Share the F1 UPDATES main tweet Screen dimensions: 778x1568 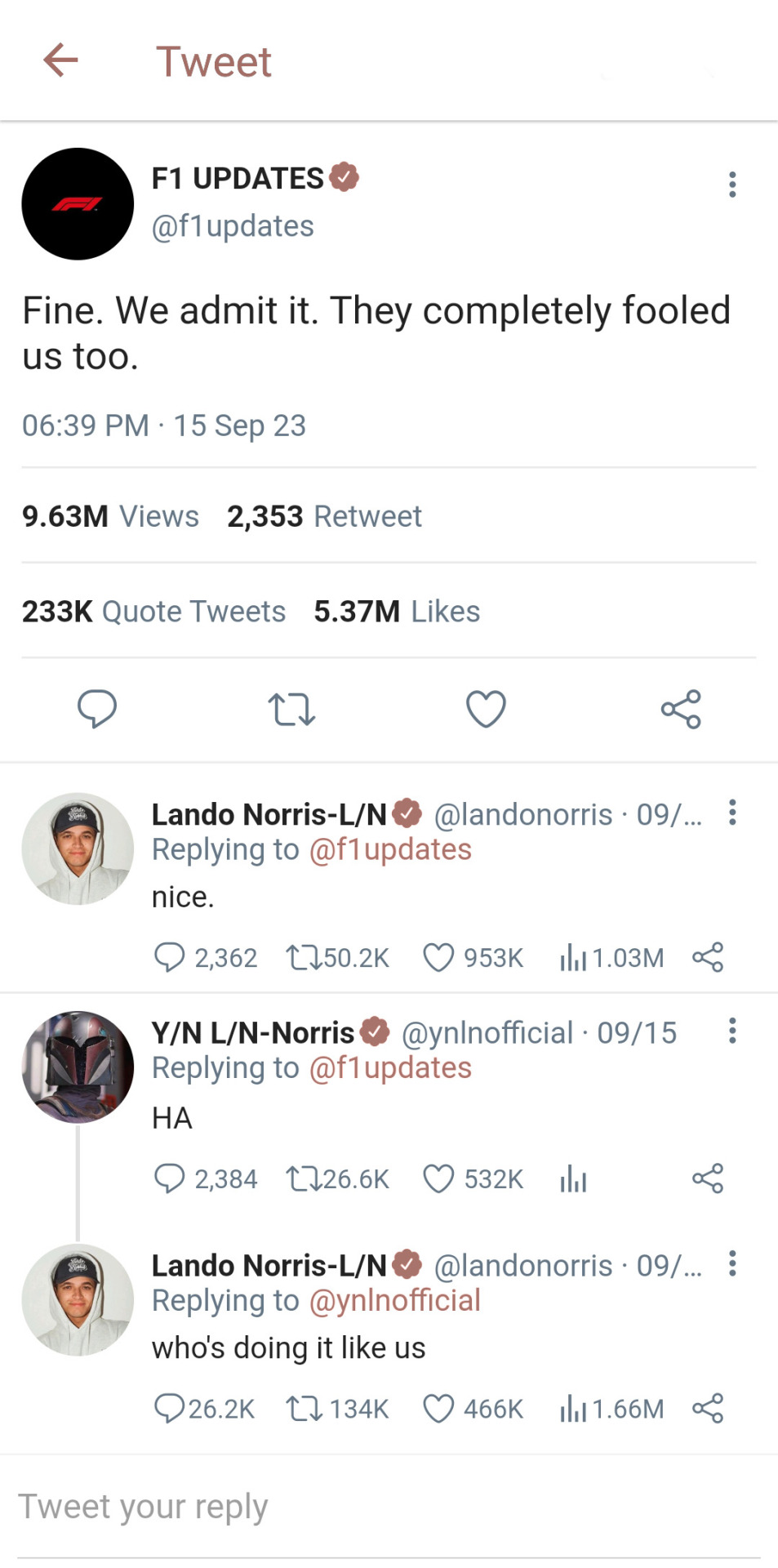coord(681,708)
